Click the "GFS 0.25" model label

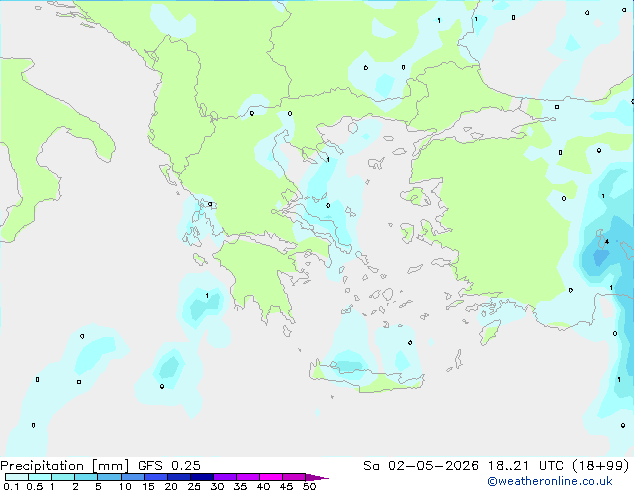tap(169, 466)
